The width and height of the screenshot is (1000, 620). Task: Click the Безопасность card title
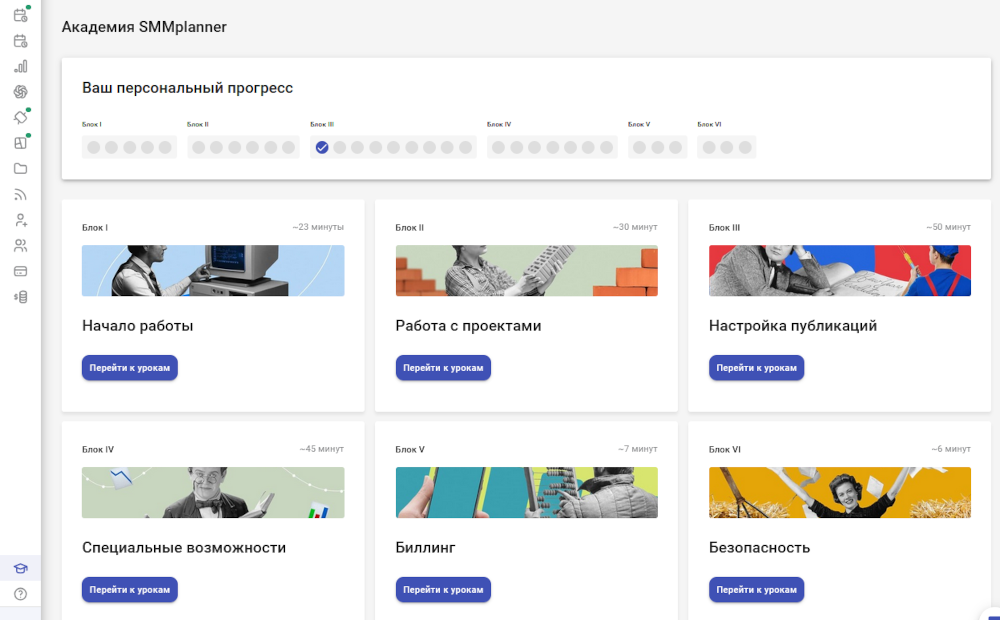[760, 548]
